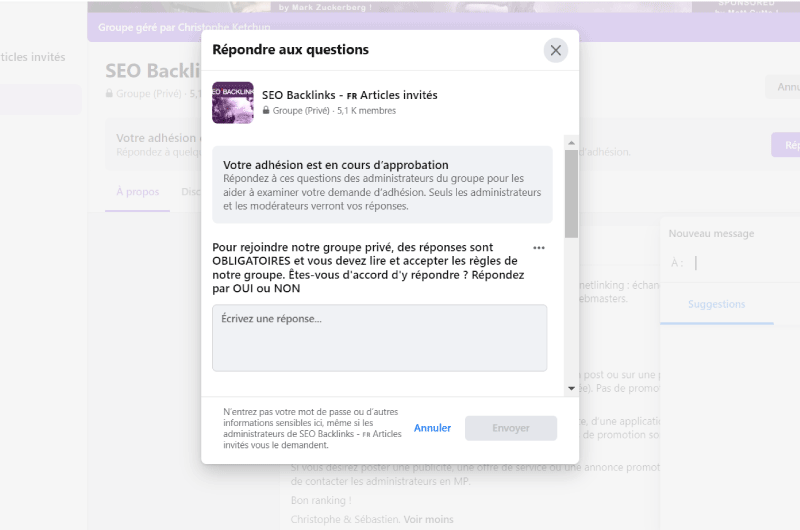Screen dimensions: 800x530
Task: Click the Envoyer button
Action: click(511, 428)
